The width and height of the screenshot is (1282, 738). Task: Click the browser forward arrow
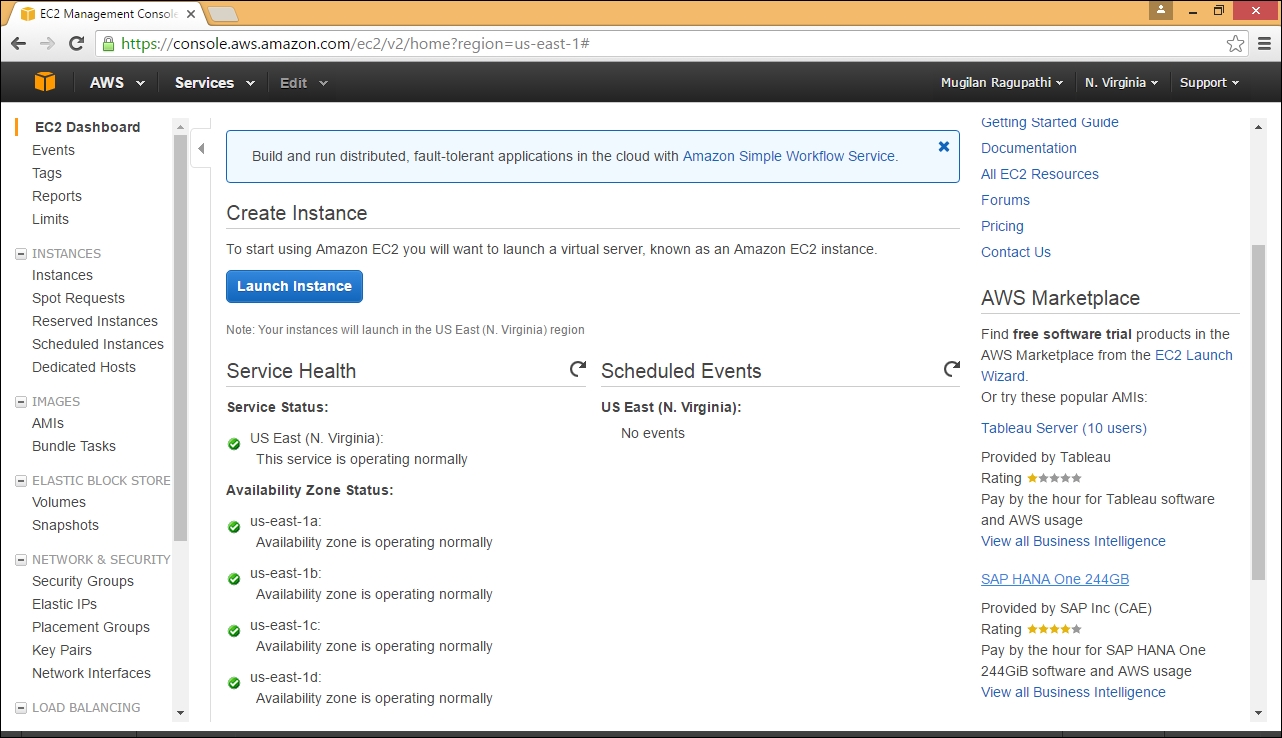point(47,44)
